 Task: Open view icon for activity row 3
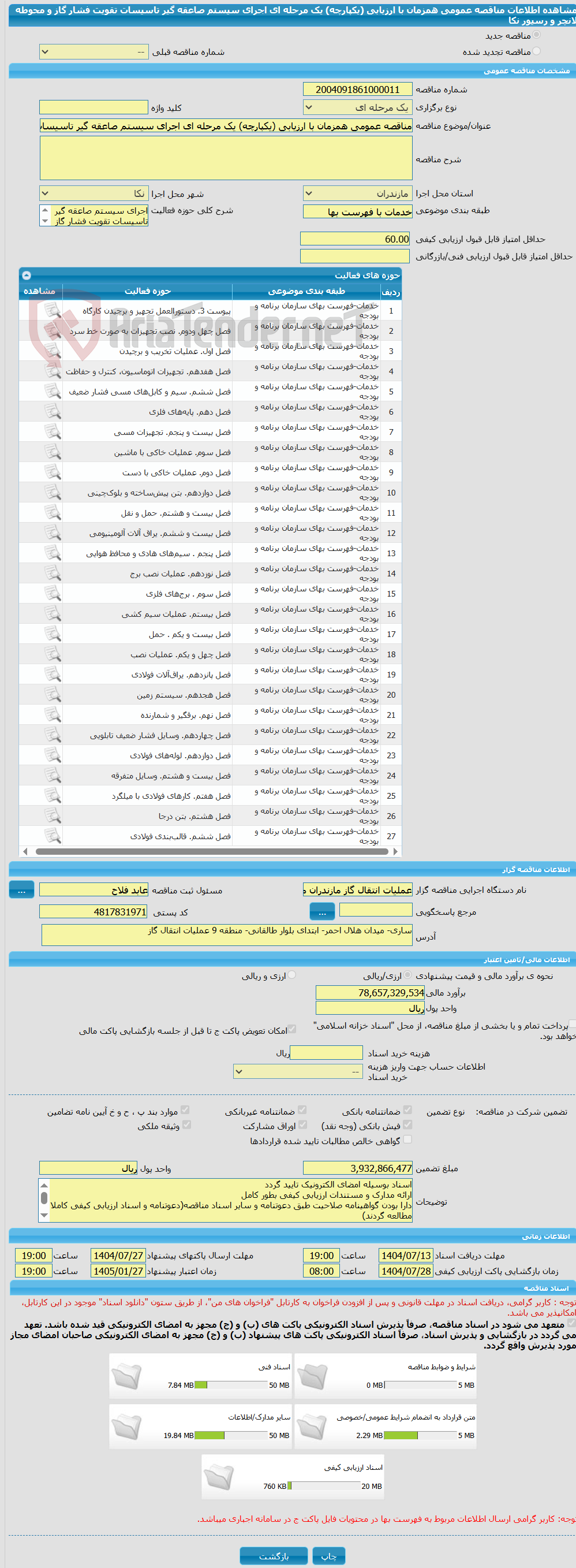(x=53, y=351)
